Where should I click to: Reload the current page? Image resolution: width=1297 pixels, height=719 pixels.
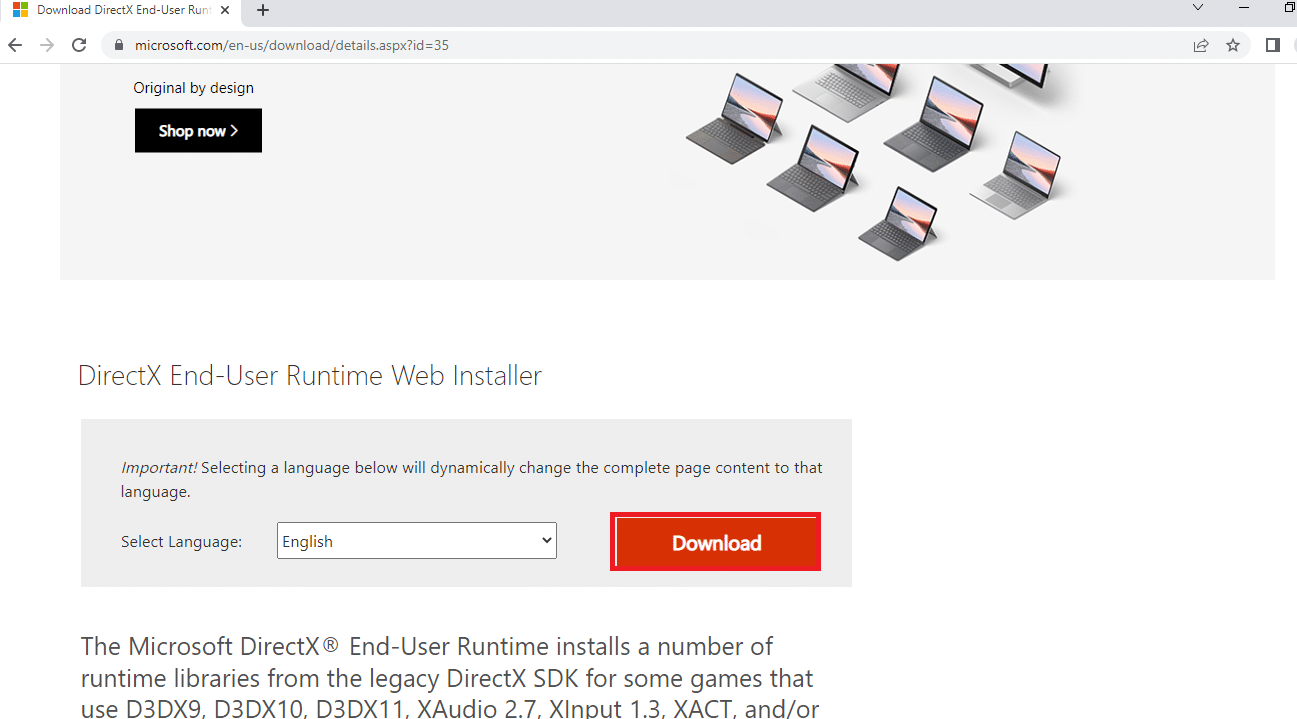[79, 45]
